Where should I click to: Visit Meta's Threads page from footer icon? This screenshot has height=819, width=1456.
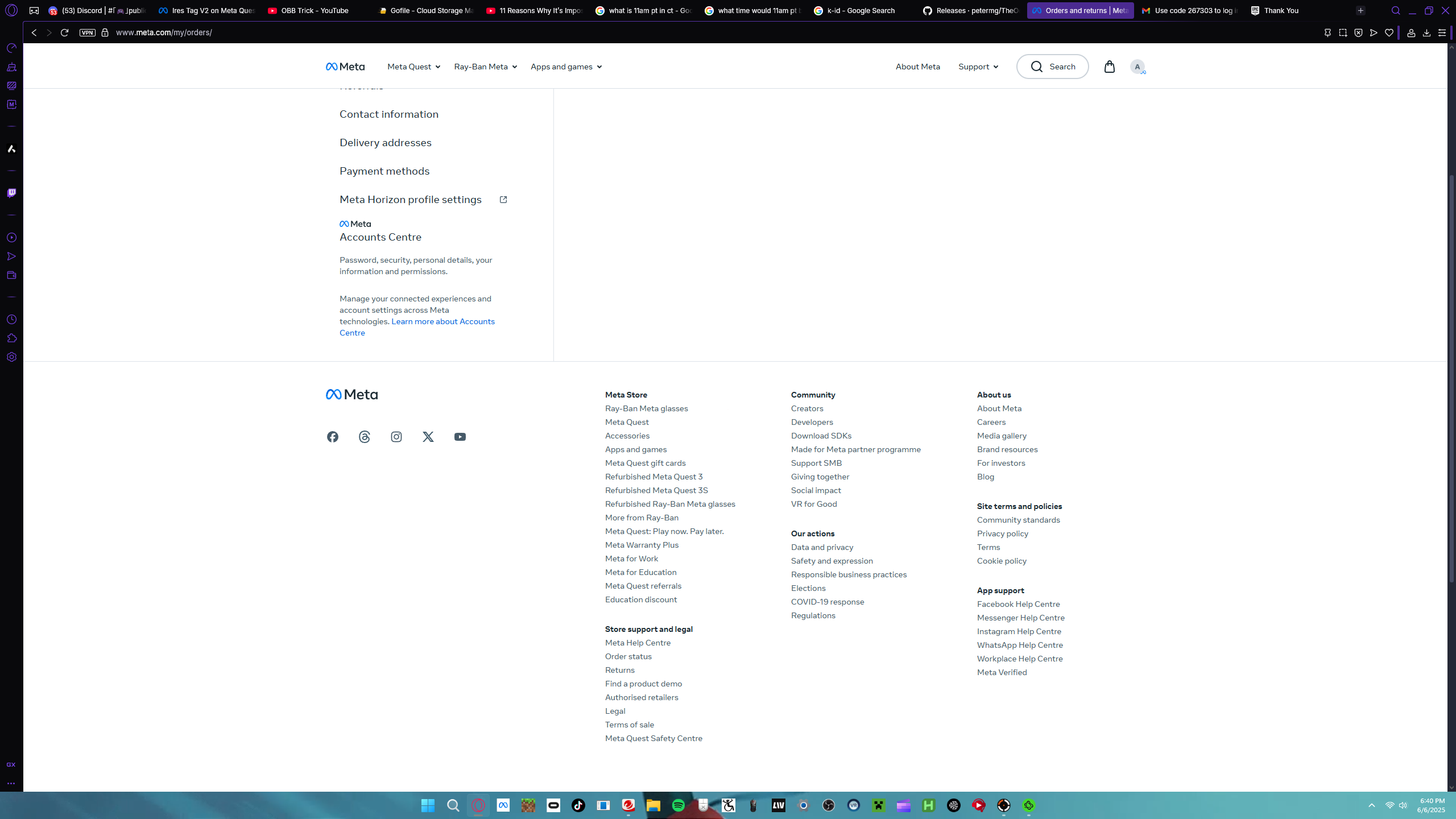point(365,437)
